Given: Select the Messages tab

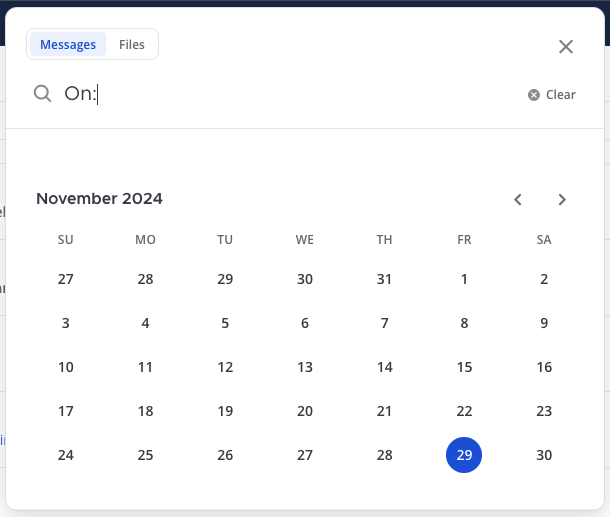Looking at the screenshot, I should coord(68,45).
